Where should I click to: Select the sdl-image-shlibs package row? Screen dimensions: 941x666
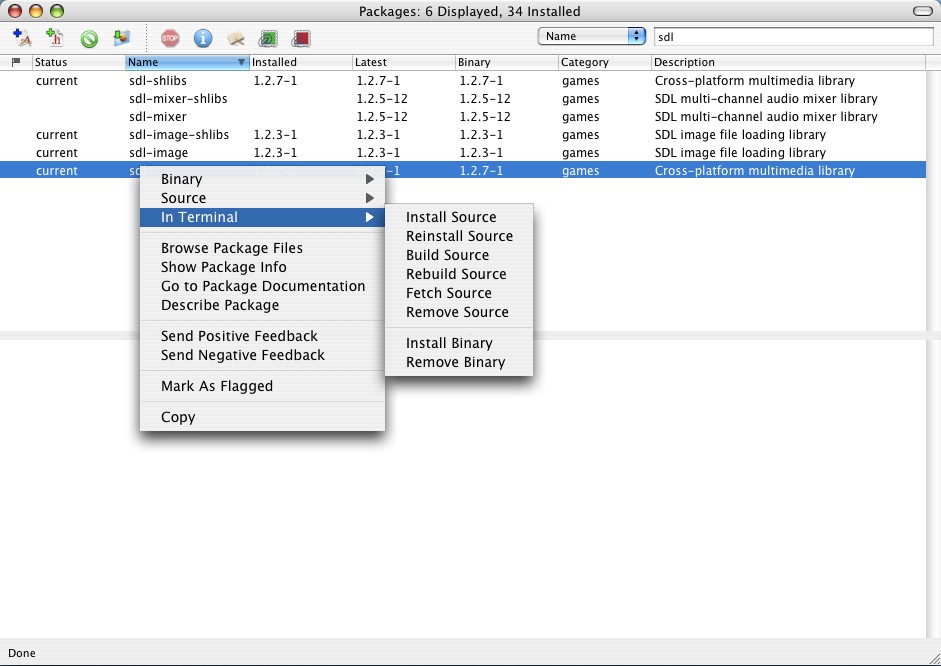tap(463, 134)
